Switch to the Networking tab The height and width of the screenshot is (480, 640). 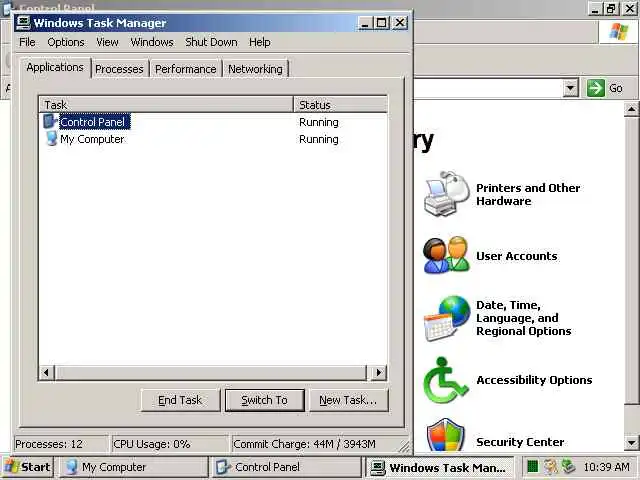tap(255, 69)
